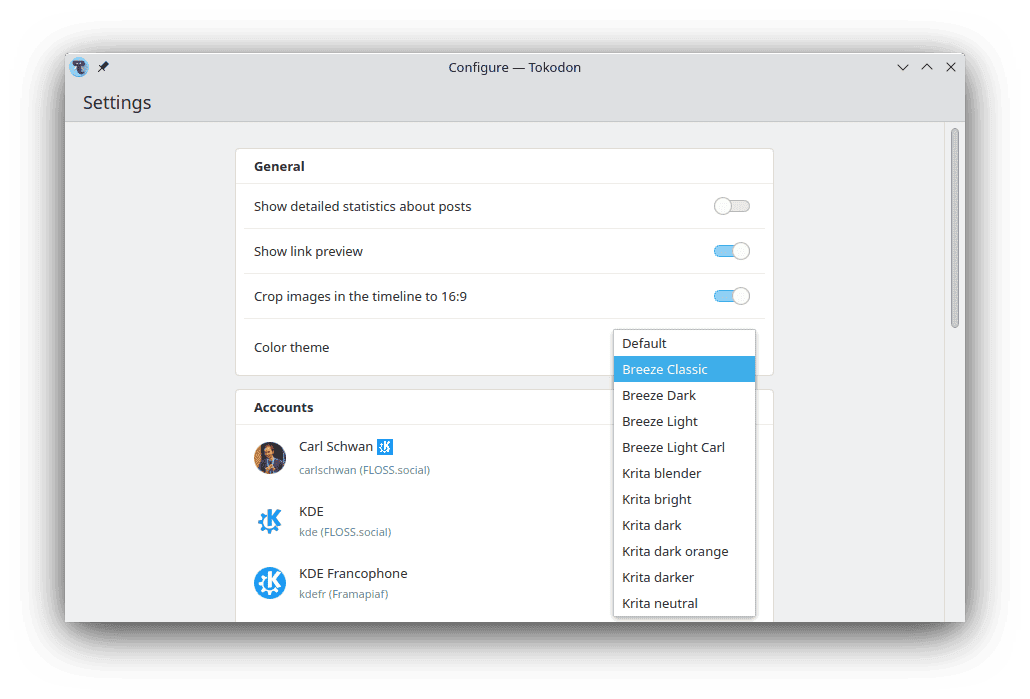This screenshot has height=699, width=1030.
Task: Pick the Breeze Light theme
Action: click(x=684, y=421)
